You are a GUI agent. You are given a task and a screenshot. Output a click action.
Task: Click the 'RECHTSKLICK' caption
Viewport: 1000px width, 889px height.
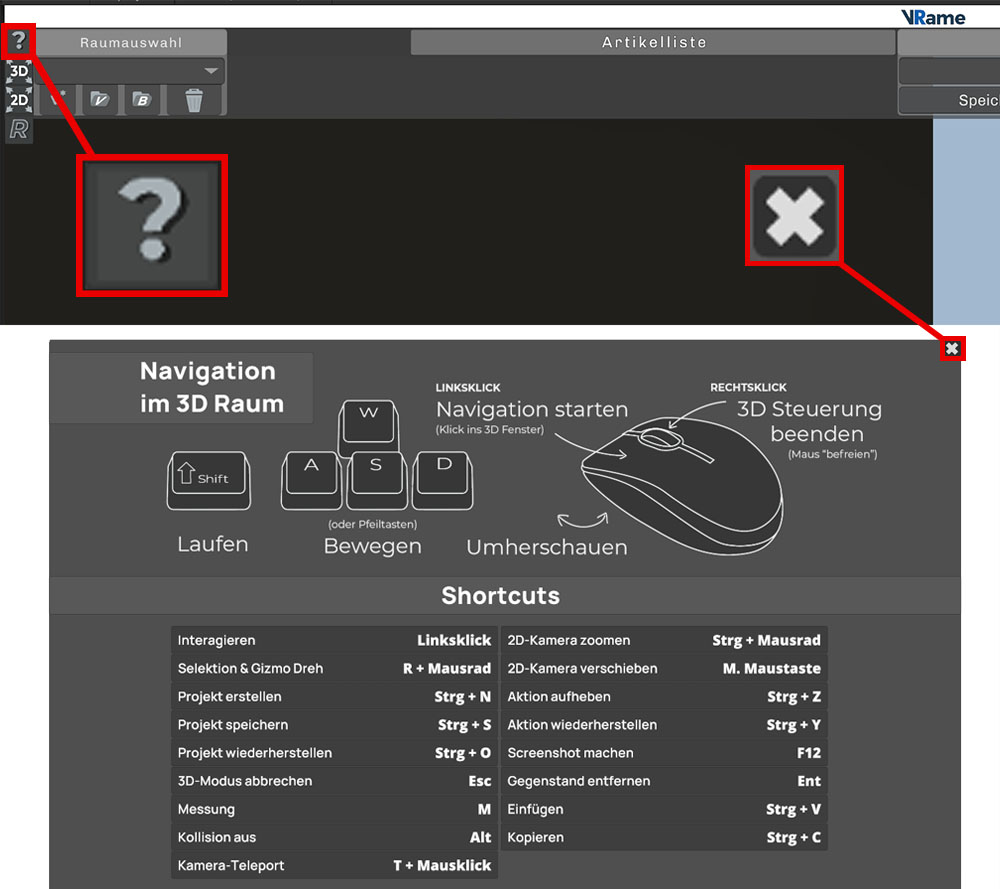[749, 387]
